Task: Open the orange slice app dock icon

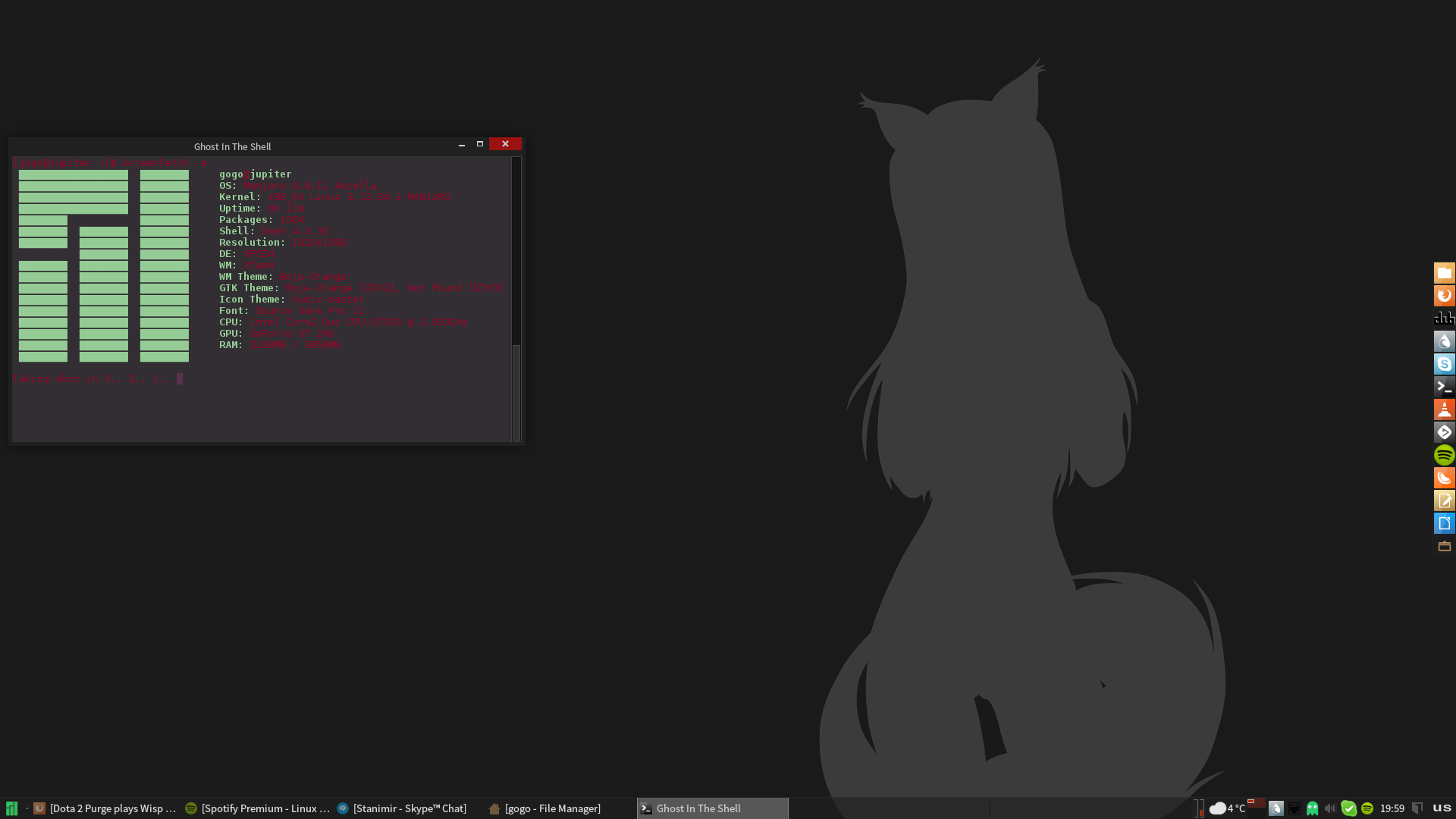Action: pos(1444,478)
